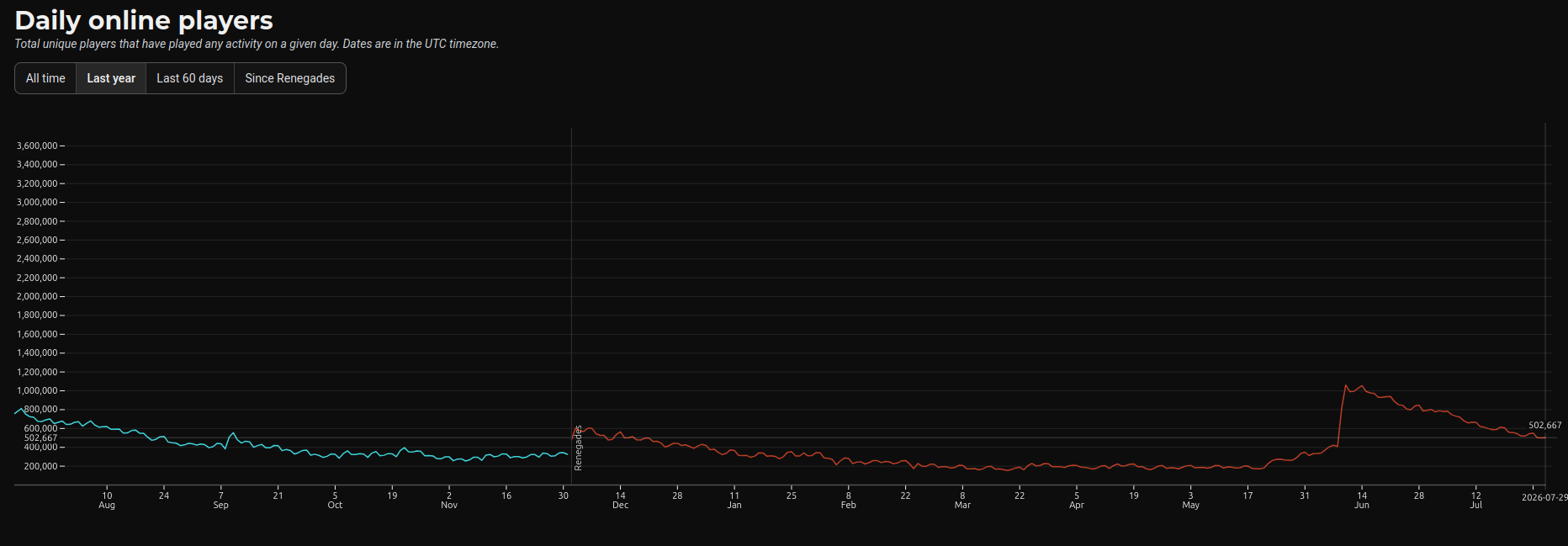Screen dimensions: 1568x546
Task: Click the 8 Feb x-axis label
Action: (x=848, y=501)
